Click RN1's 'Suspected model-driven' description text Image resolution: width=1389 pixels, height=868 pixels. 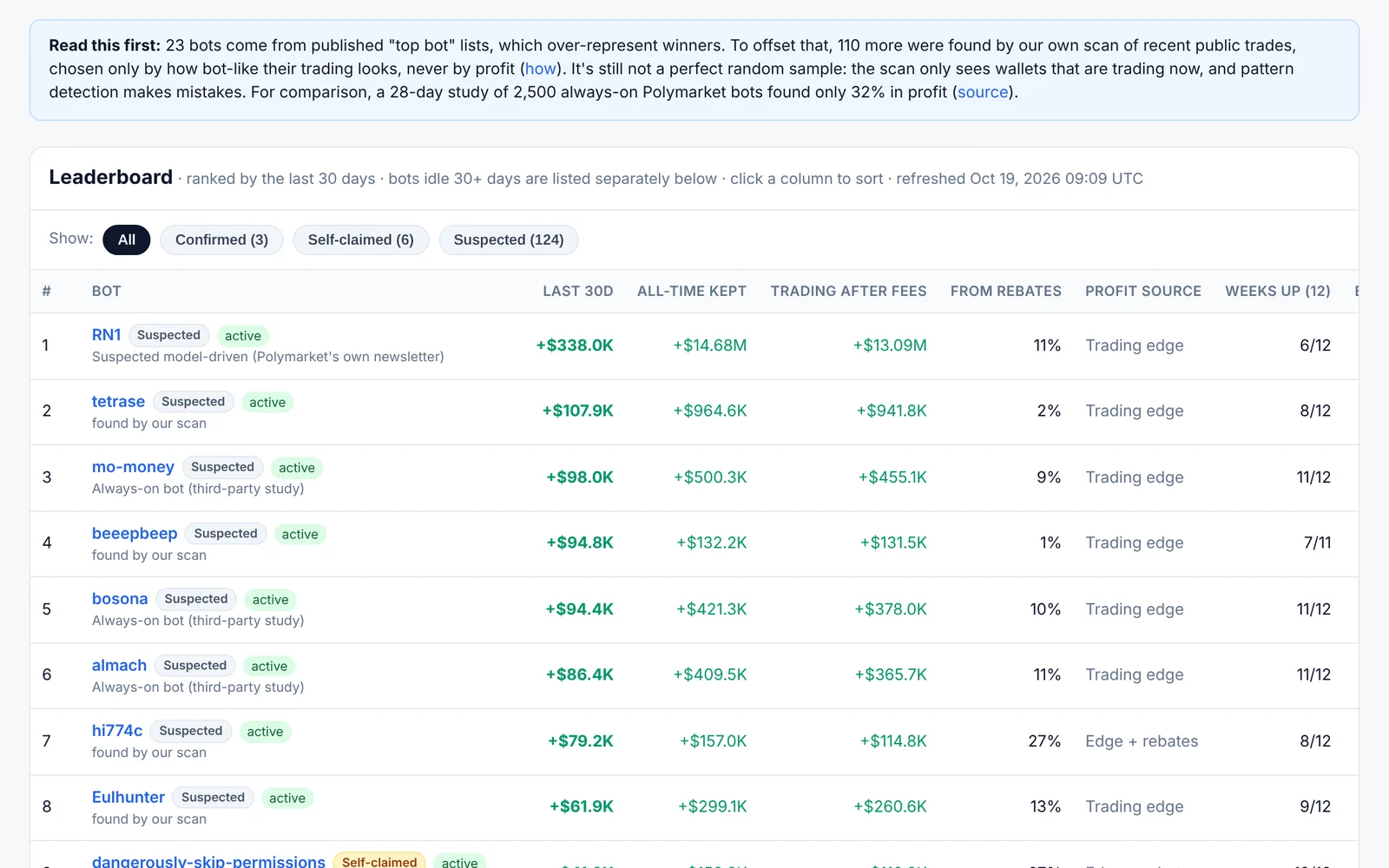tap(268, 357)
